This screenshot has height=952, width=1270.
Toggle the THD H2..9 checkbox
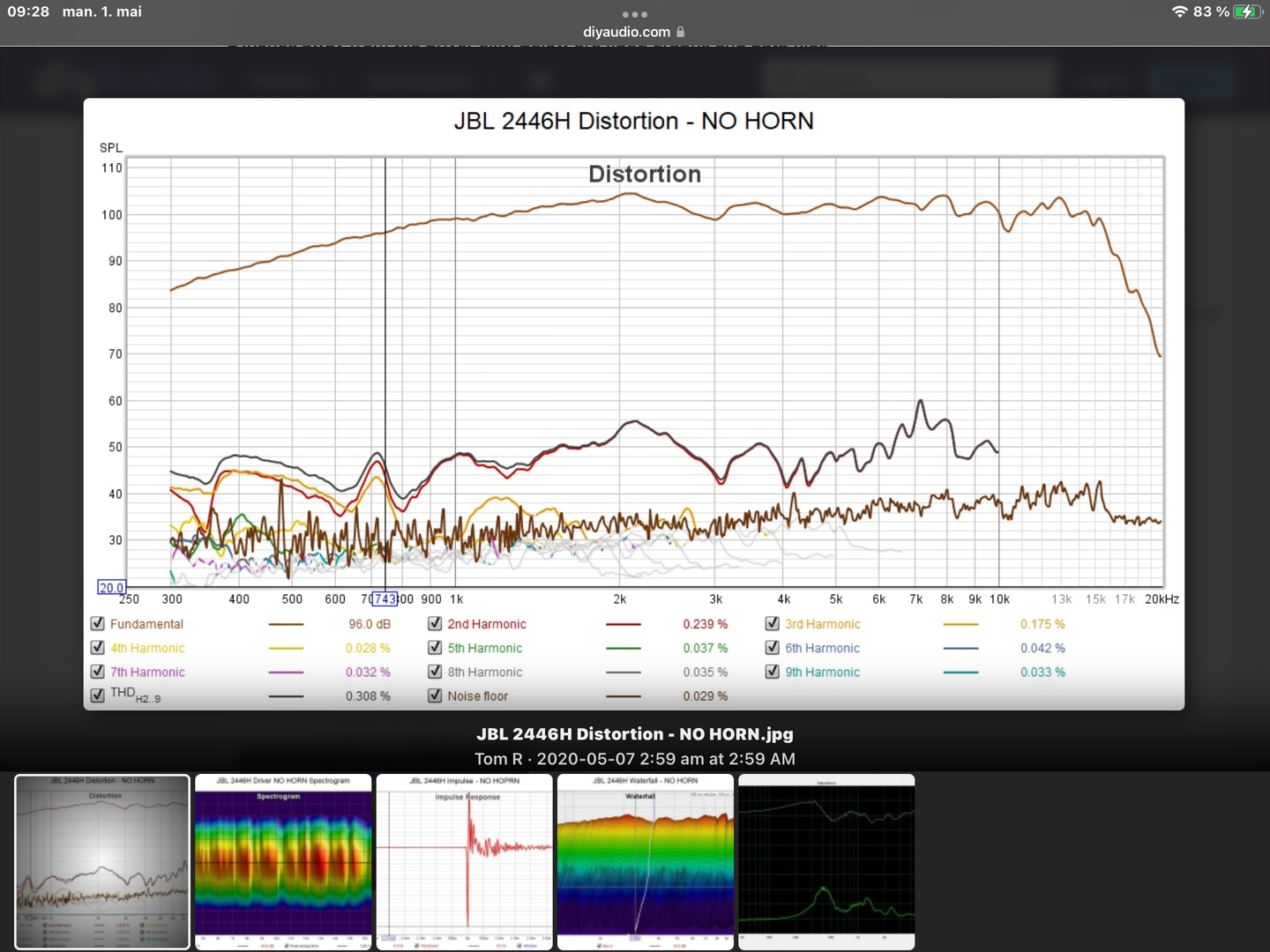click(98, 695)
